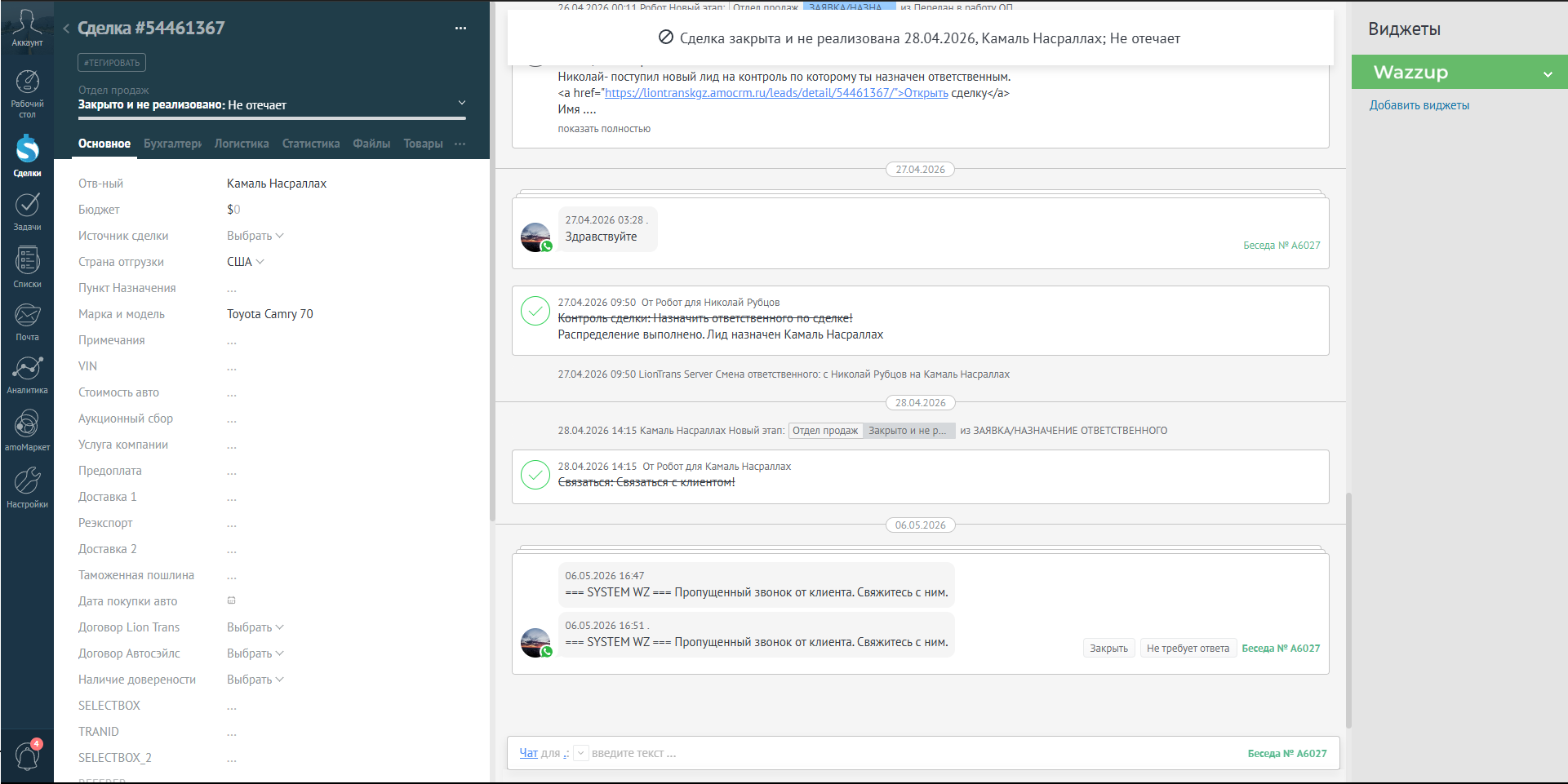Click показать полностью link
This screenshot has height=784, width=1568.
click(604, 129)
